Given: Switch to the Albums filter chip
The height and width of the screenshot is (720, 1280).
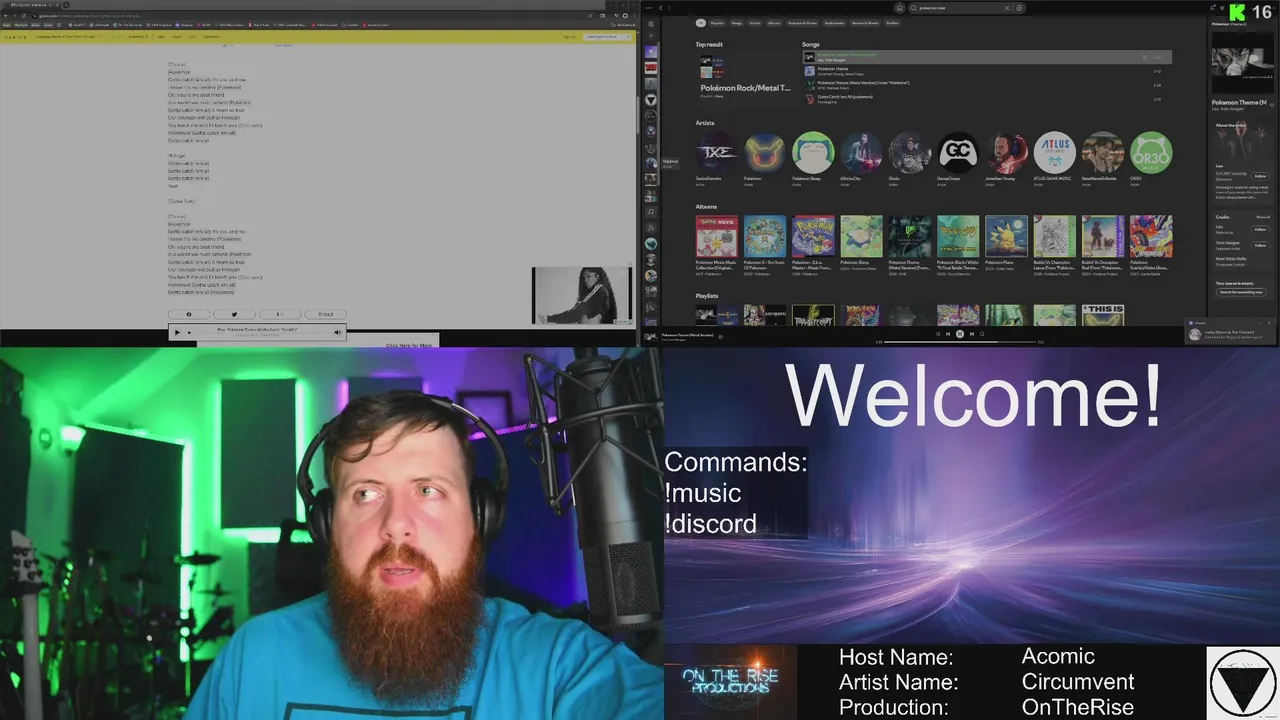Looking at the screenshot, I should (x=774, y=23).
